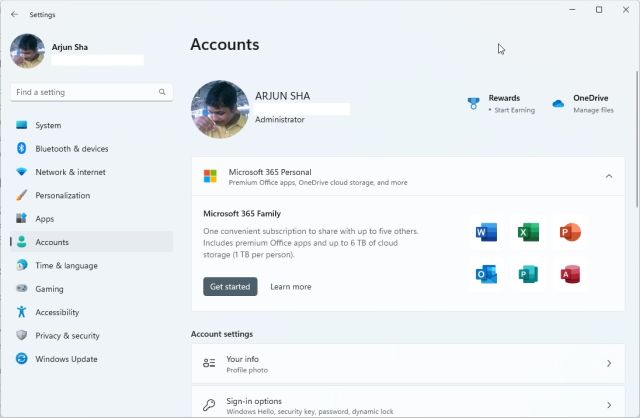Open Your info chevron arrow
This screenshot has height=418, width=640.
(609, 363)
